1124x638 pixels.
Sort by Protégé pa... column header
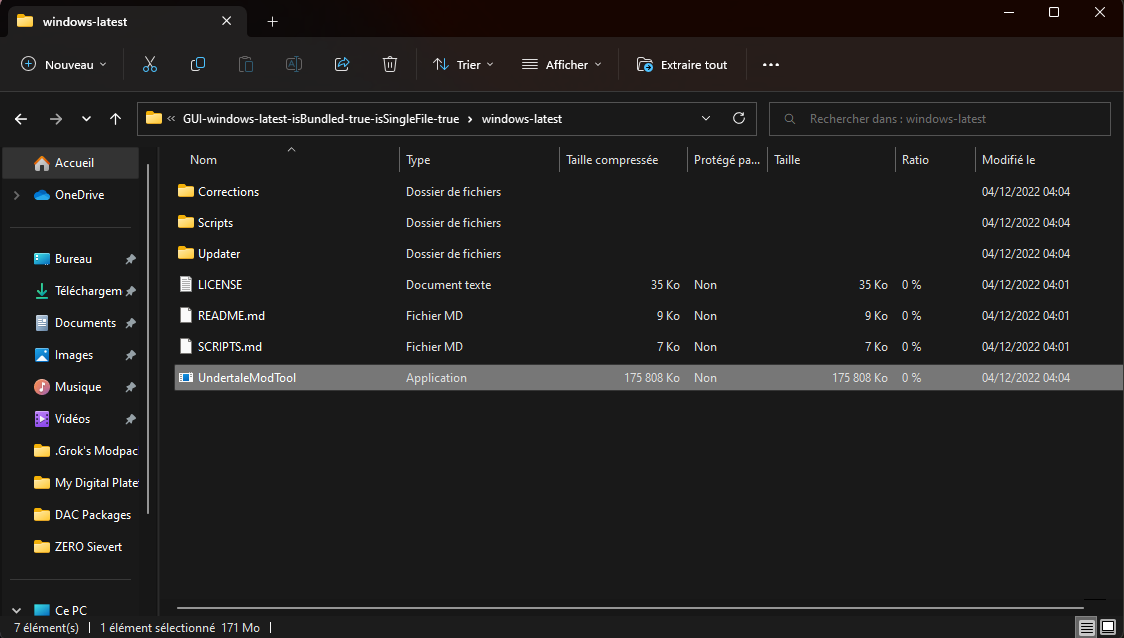pyautogui.click(x=727, y=160)
